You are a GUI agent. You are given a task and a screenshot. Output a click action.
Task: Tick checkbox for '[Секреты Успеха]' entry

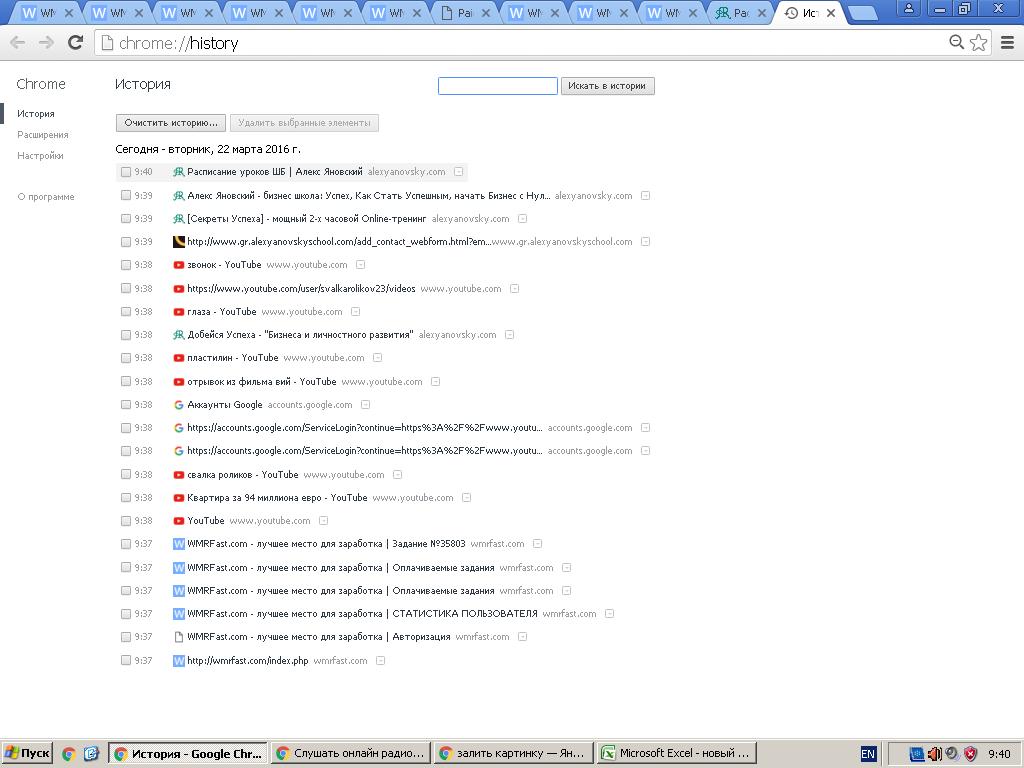click(126, 219)
